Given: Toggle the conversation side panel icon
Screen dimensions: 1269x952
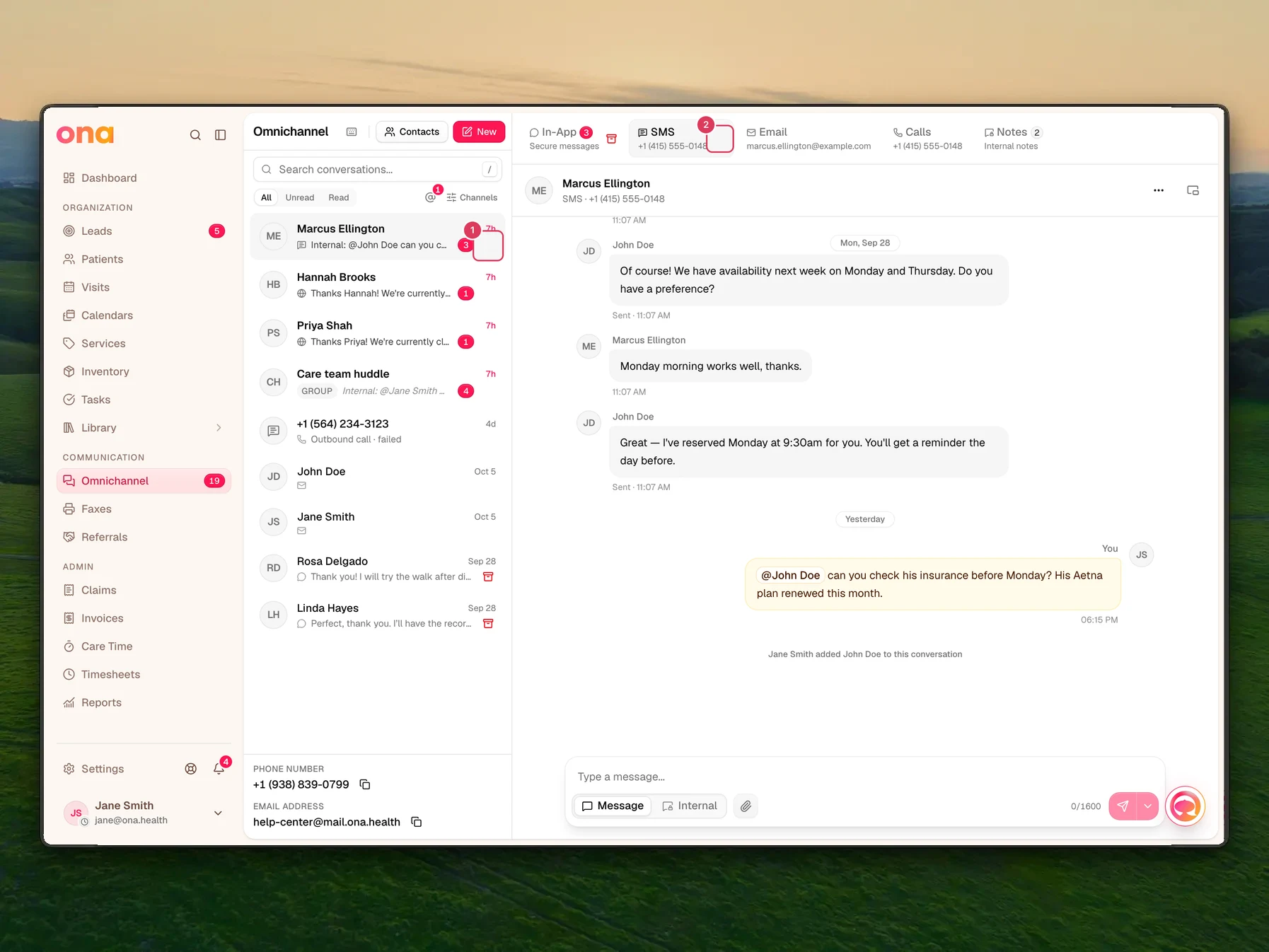Looking at the screenshot, I should tap(1193, 190).
